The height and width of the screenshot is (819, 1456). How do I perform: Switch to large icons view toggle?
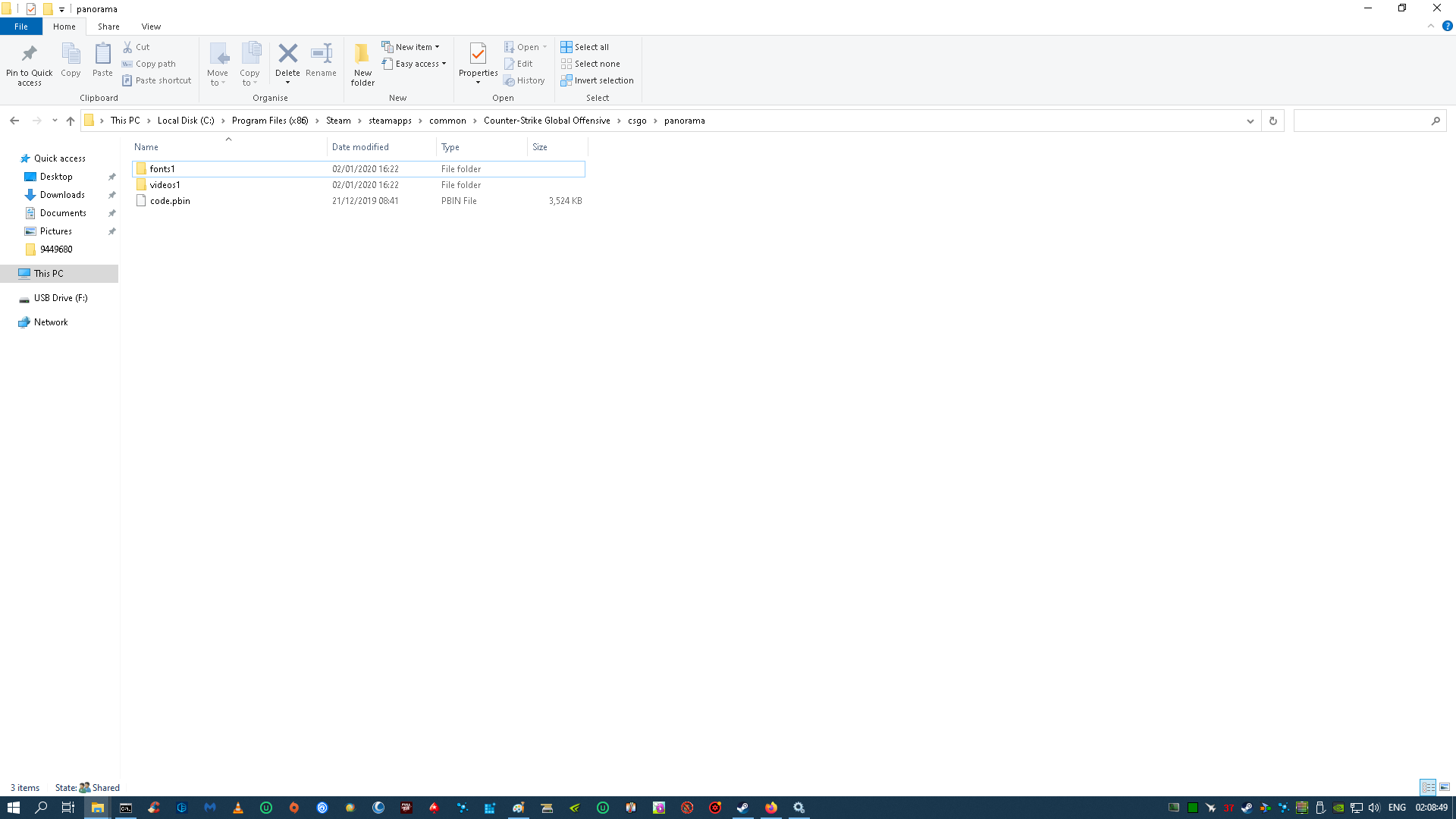coord(1445,787)
